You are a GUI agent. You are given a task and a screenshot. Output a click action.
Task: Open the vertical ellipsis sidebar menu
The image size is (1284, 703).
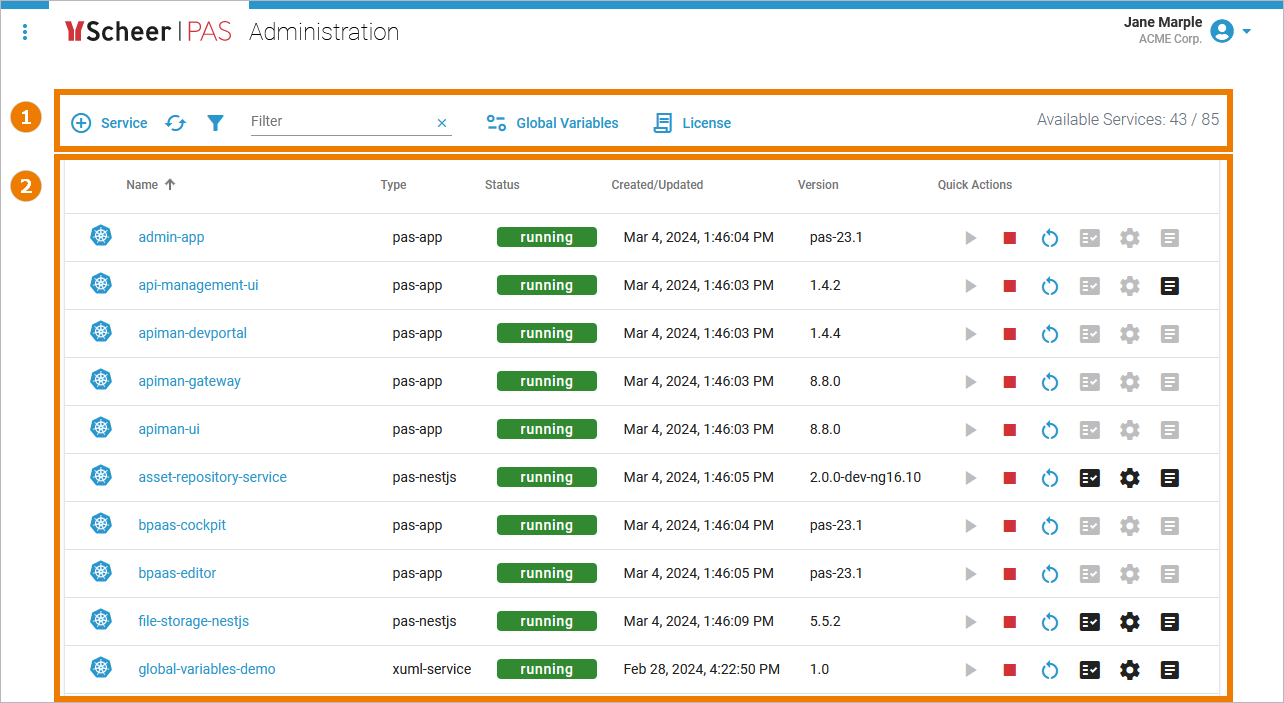point(24,31)
